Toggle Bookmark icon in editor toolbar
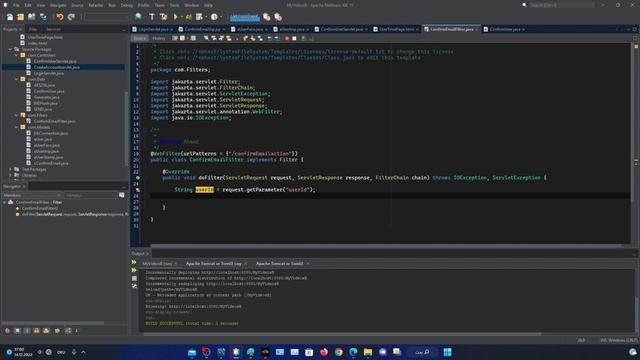Screen dimensions: 640x360 pyautogui.click(x=260, y=38)
